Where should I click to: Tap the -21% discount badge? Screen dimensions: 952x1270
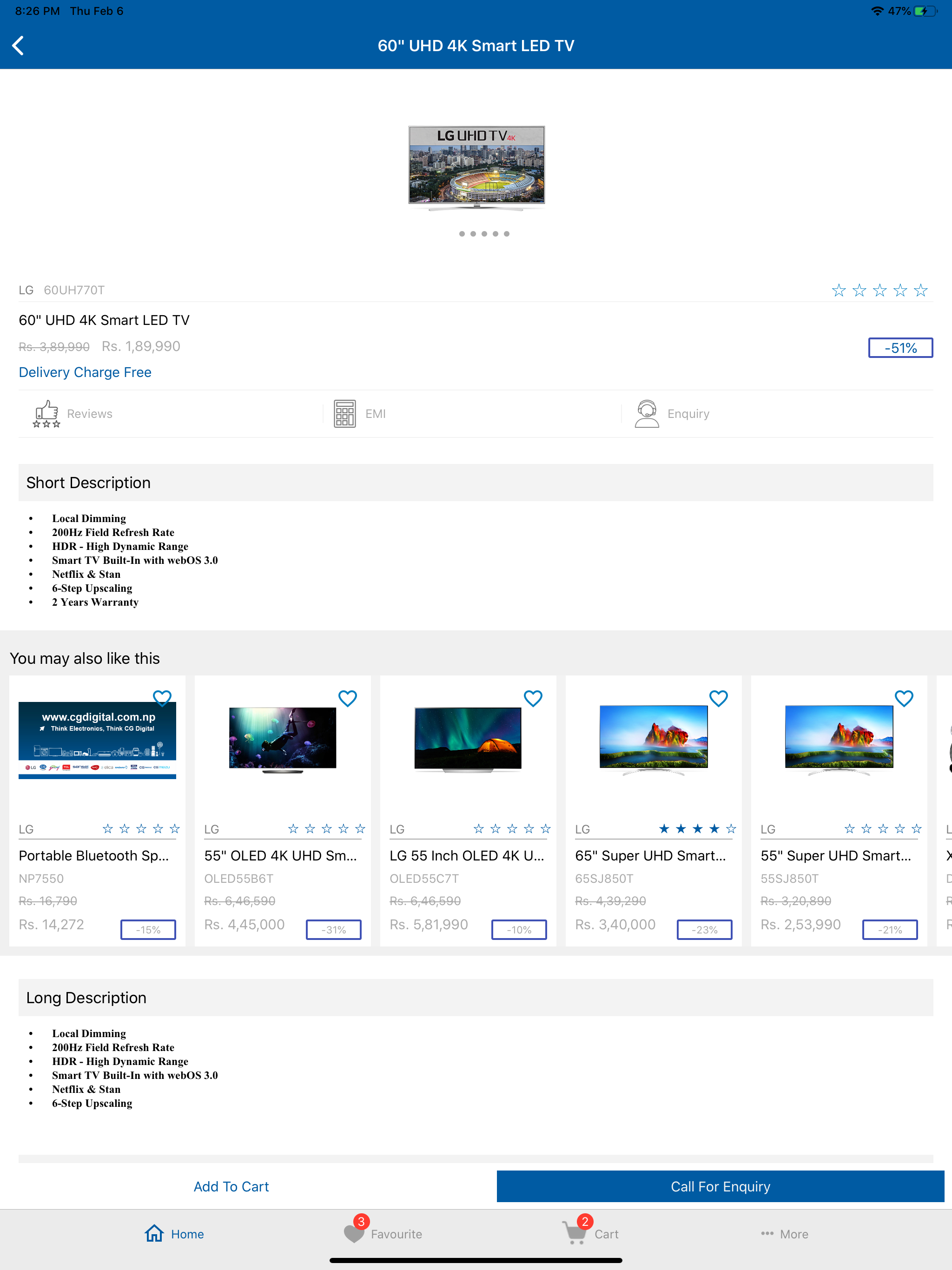tap(890, 930)
